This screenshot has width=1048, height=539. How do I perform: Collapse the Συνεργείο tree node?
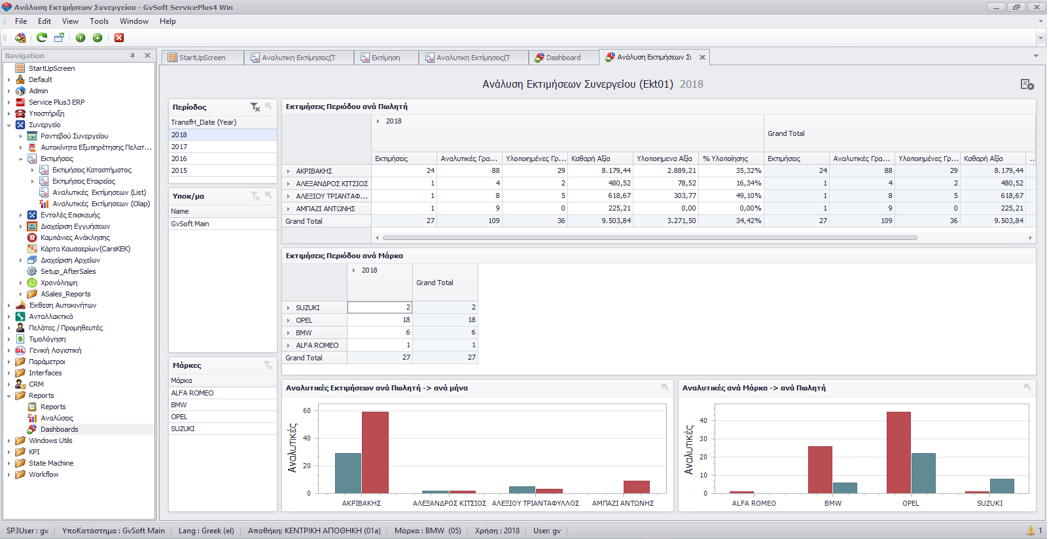tap(9, 125)
